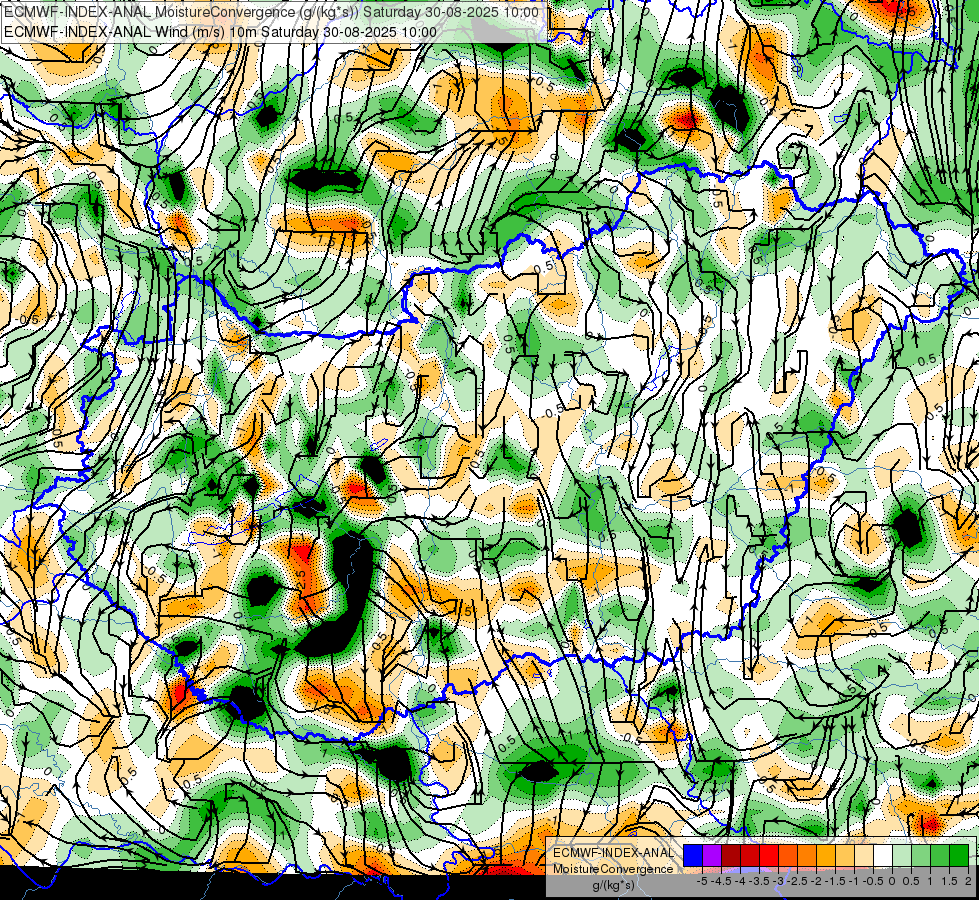
Task: Click the g/(kg*s) unit label in legend
Action: (613, 886)
